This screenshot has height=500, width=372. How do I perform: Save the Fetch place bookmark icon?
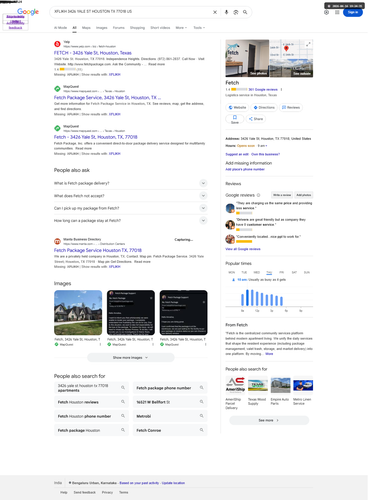click(x=235, y=119)
